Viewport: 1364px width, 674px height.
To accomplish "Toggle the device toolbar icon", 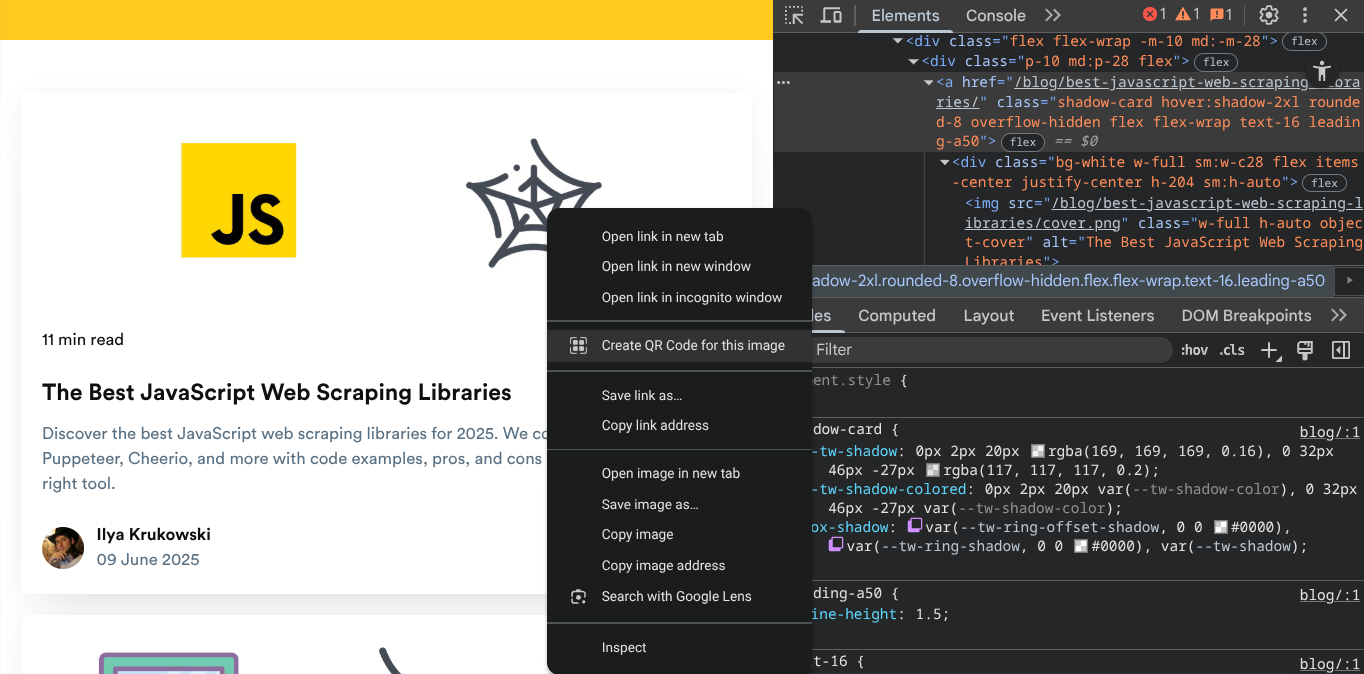I will pos(831,15).
